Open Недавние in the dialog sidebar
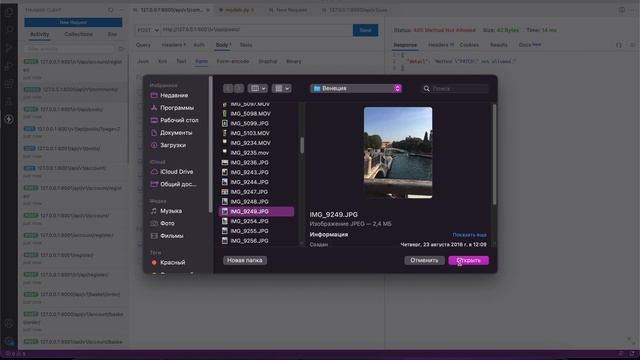This screenshot has width=640, height=360. click(170, 95)
